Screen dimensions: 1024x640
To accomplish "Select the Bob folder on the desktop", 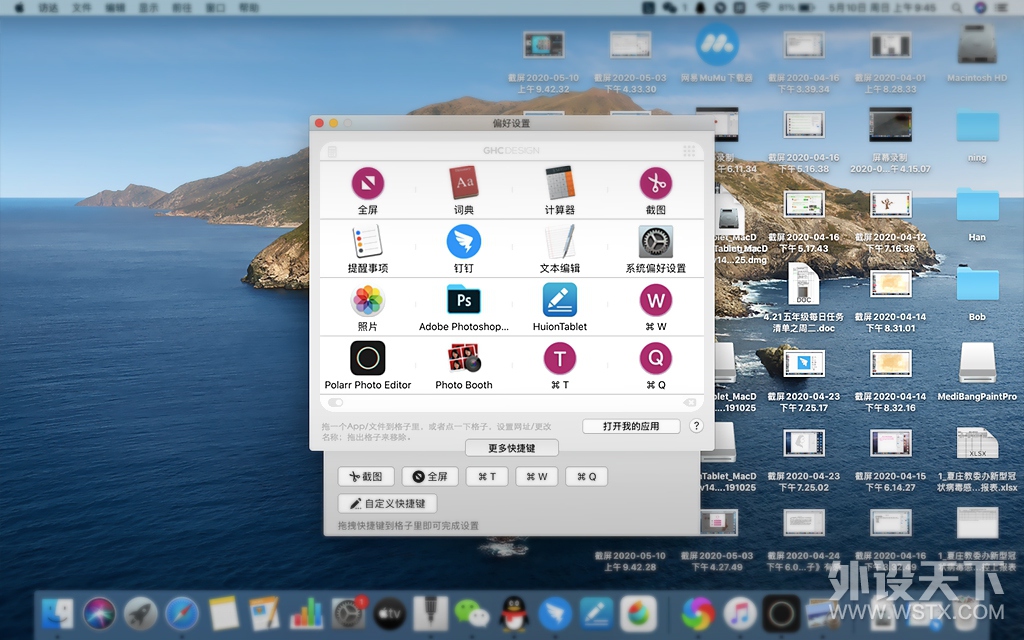I will pyautogui.click(x=977, y=294).
